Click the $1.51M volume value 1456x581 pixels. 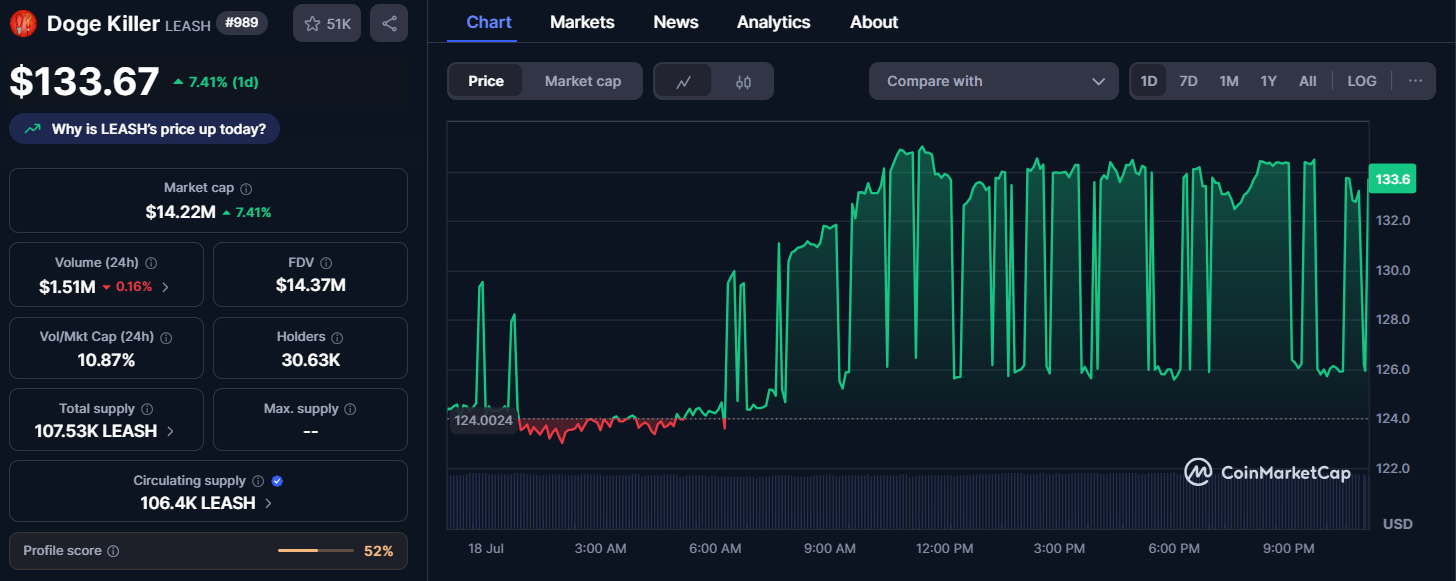(x=67, y=287)
